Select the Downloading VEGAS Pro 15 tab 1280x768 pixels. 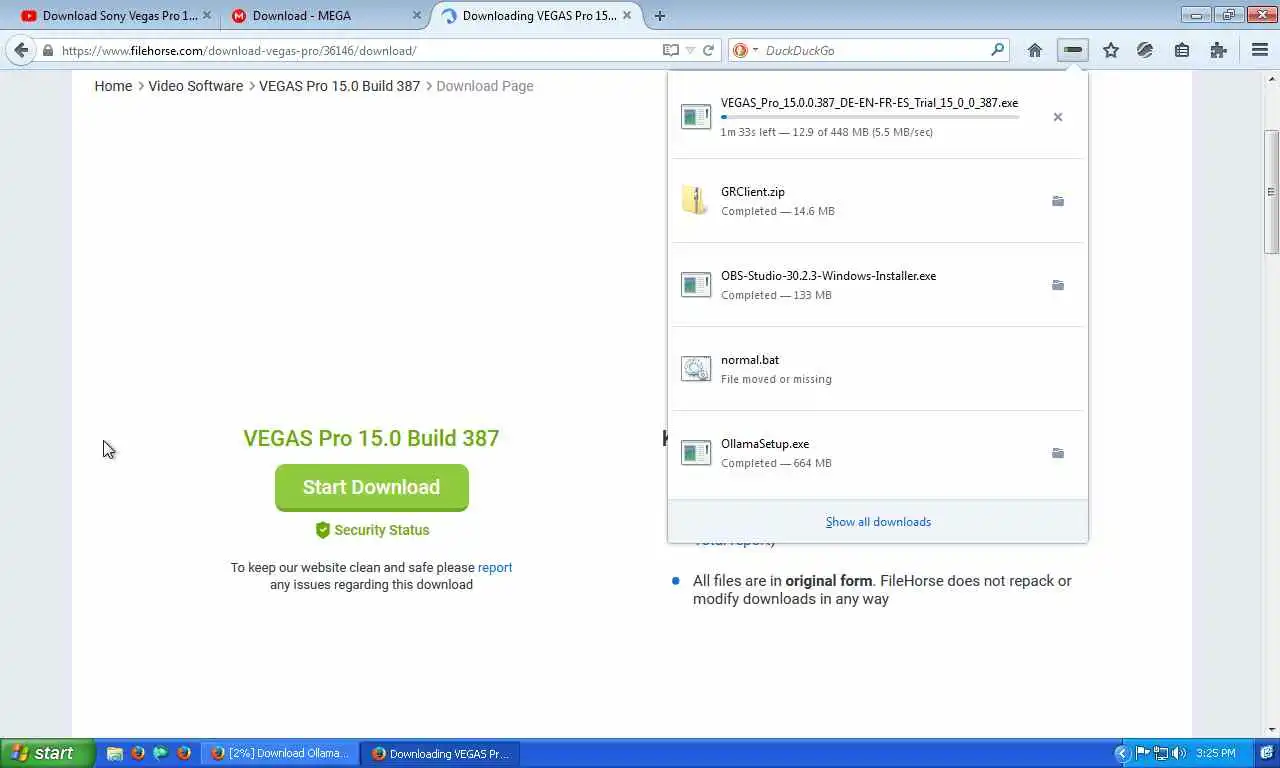point(537,16)
